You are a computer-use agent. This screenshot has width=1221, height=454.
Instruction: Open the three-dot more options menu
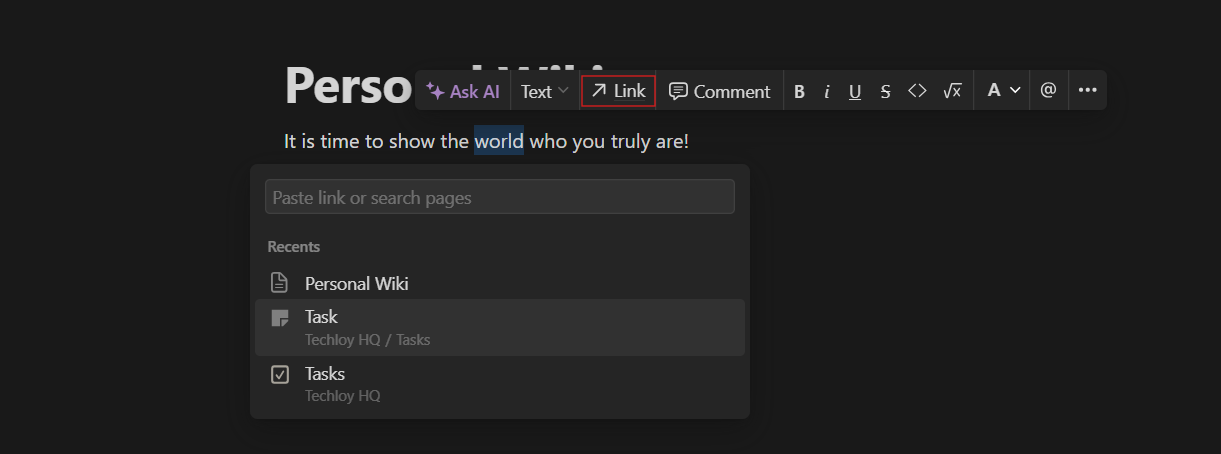(1087, 91)
